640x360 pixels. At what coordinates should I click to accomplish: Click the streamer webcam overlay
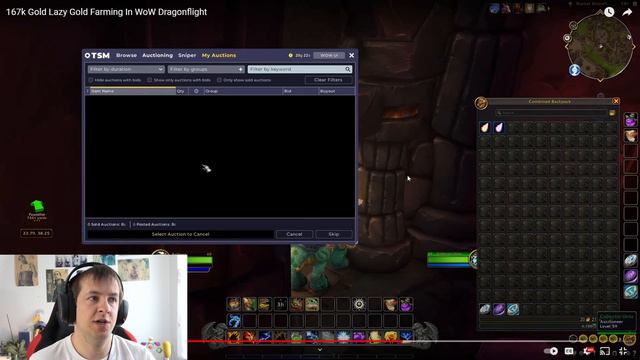tap(93, 307)
